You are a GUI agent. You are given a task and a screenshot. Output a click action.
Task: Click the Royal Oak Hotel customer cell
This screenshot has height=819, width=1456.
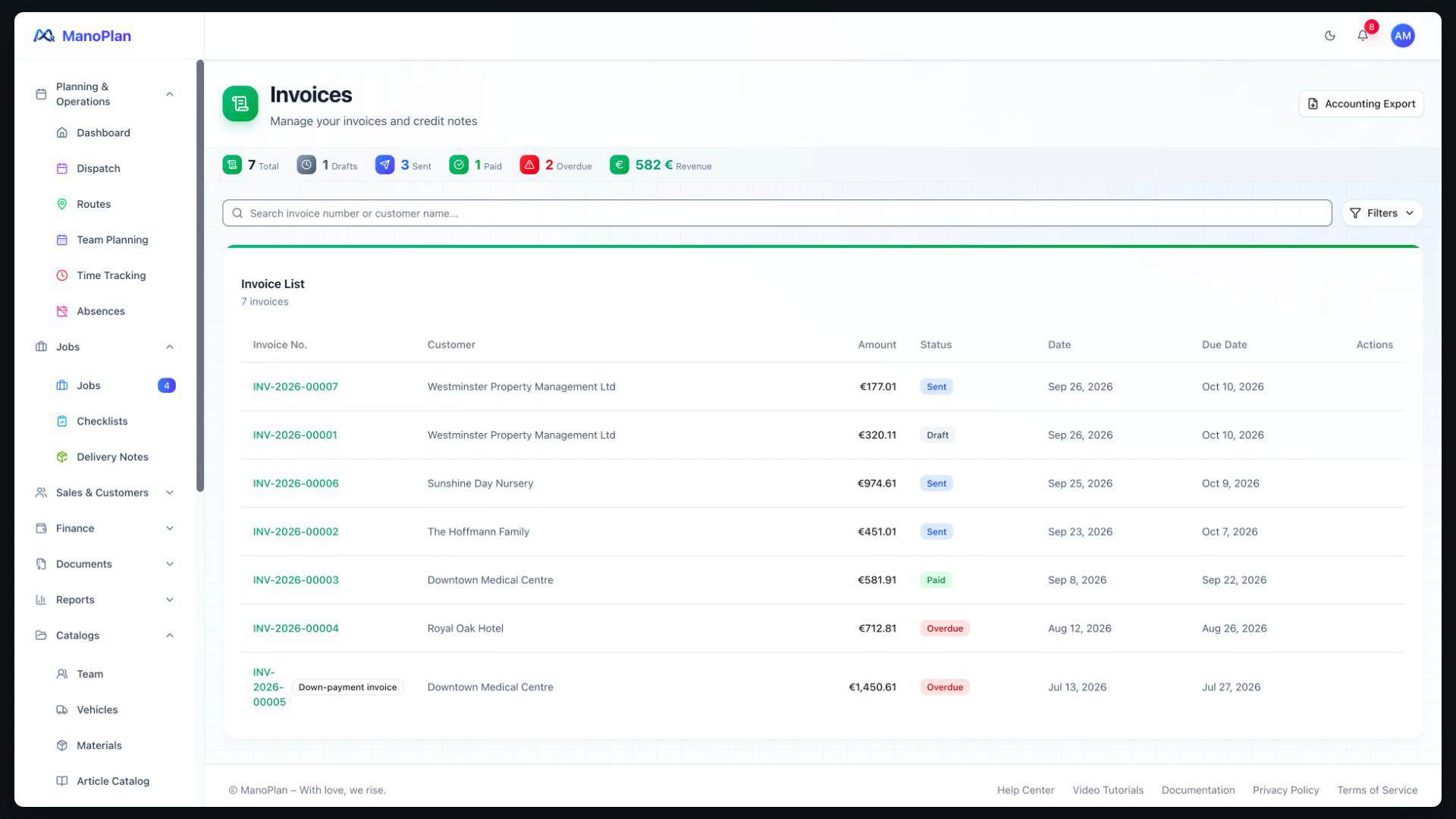click(x=465, y=629)
